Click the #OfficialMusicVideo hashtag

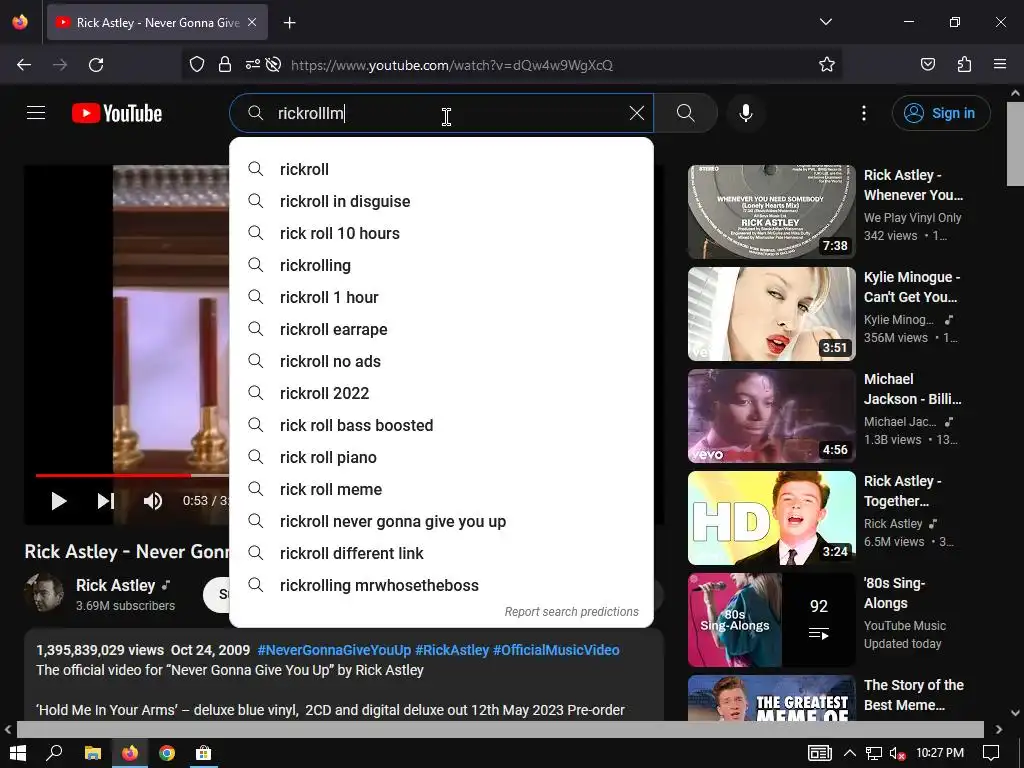pos(556,650)
